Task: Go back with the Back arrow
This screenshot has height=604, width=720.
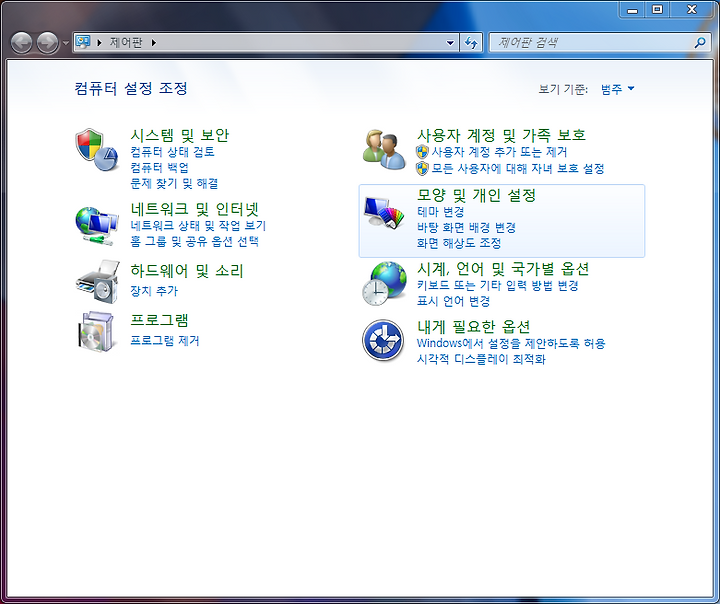Action: 21,43
